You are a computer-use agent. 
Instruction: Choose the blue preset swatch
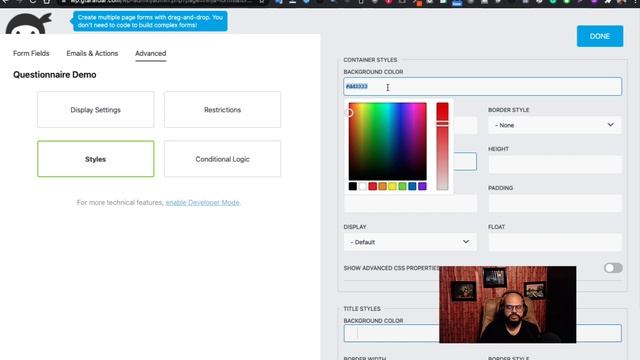[412, 186]
